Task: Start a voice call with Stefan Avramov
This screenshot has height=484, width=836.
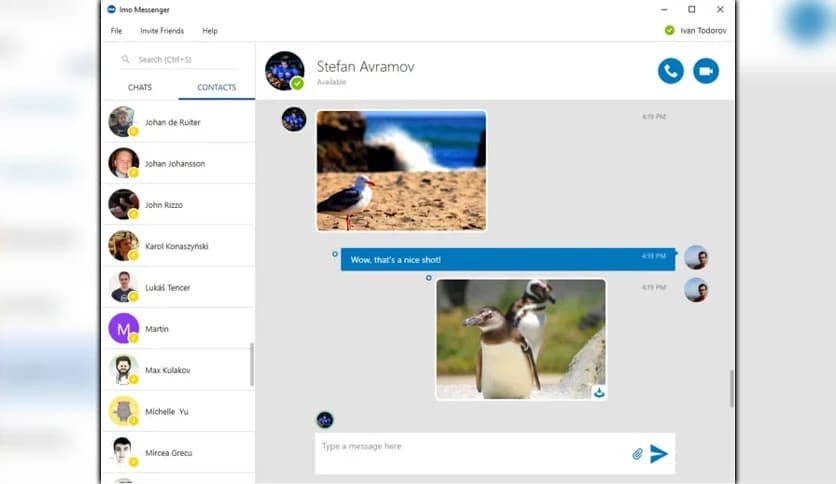Action: pyautogui.click(x=670, y=71)
